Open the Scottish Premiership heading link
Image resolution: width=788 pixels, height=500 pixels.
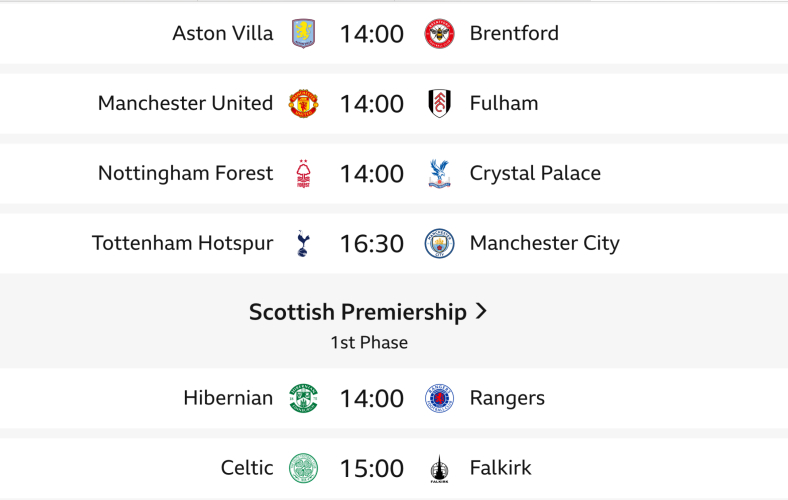[358, 312]
